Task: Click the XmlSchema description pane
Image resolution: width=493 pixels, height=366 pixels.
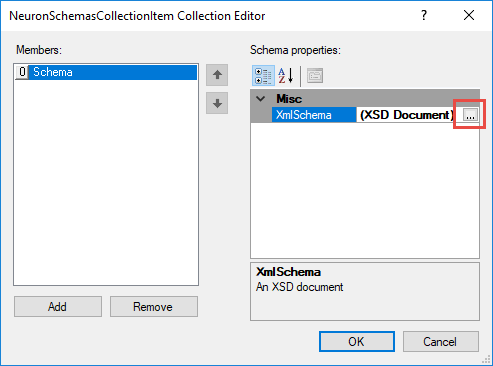Action: [365, 291]
